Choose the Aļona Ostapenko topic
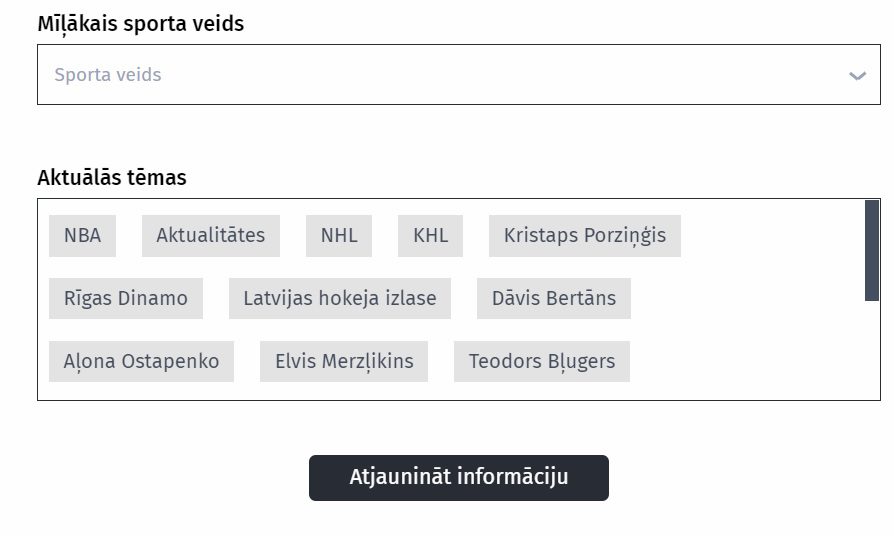Screen dimensions: 894x540 pyautogui.click(x=141, y=361)
